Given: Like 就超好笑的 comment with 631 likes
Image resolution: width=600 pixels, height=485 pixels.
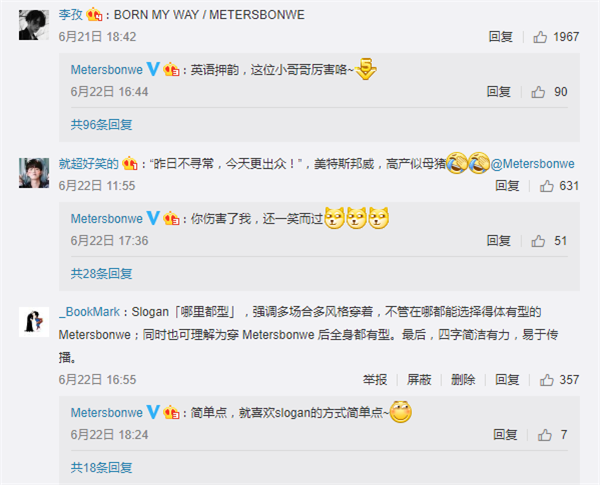Looking at the screenshot, I should (546, 186).
